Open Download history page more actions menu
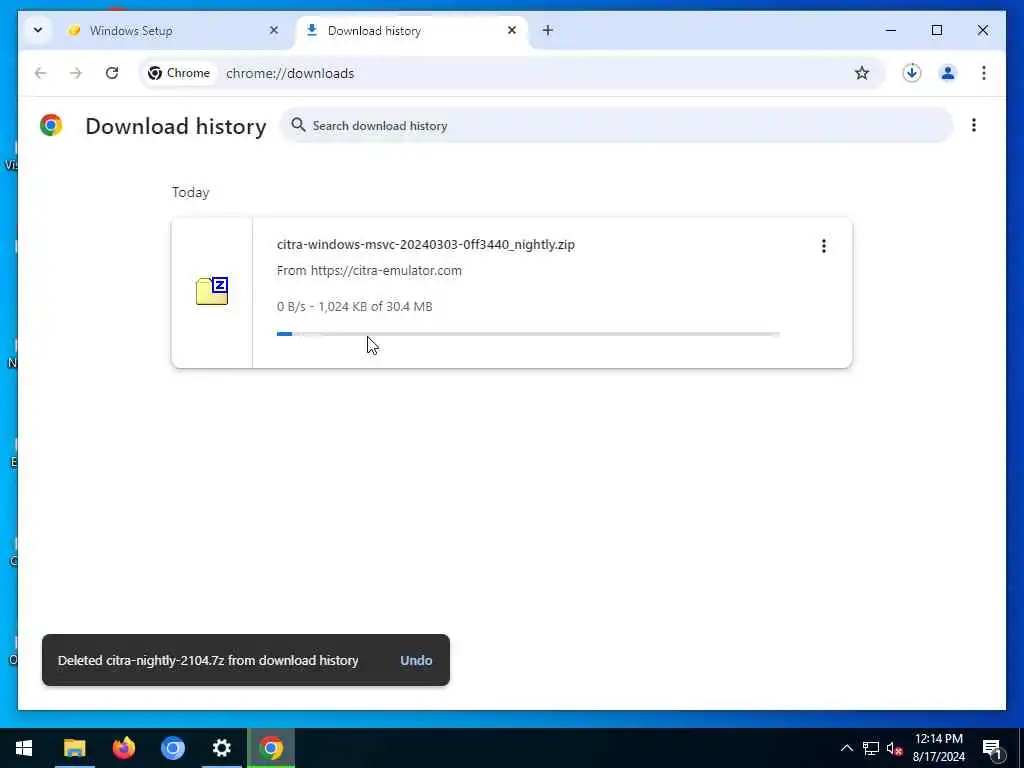The image size is (1024, 768). (974, 125)
